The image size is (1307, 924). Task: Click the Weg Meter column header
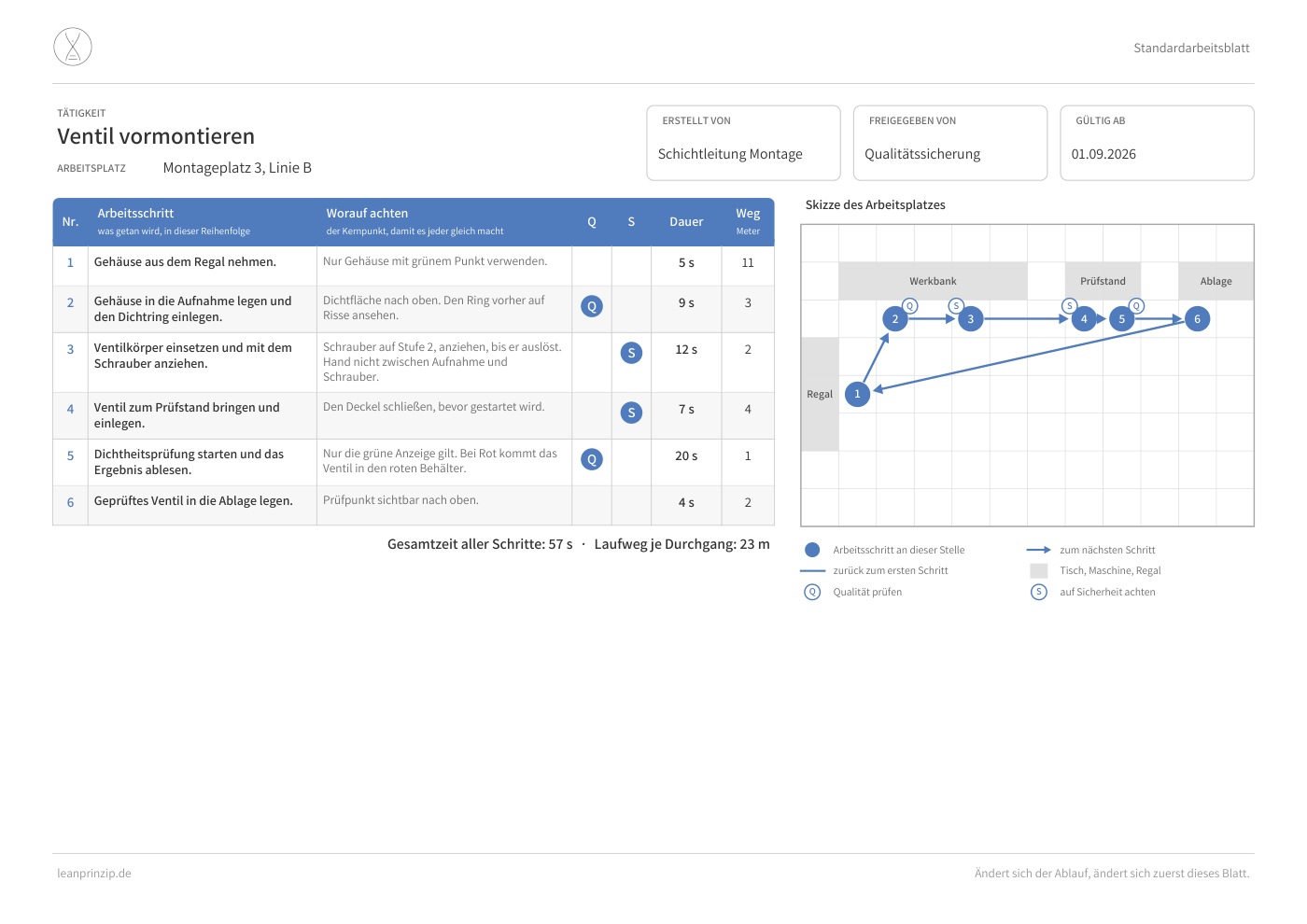748,222
